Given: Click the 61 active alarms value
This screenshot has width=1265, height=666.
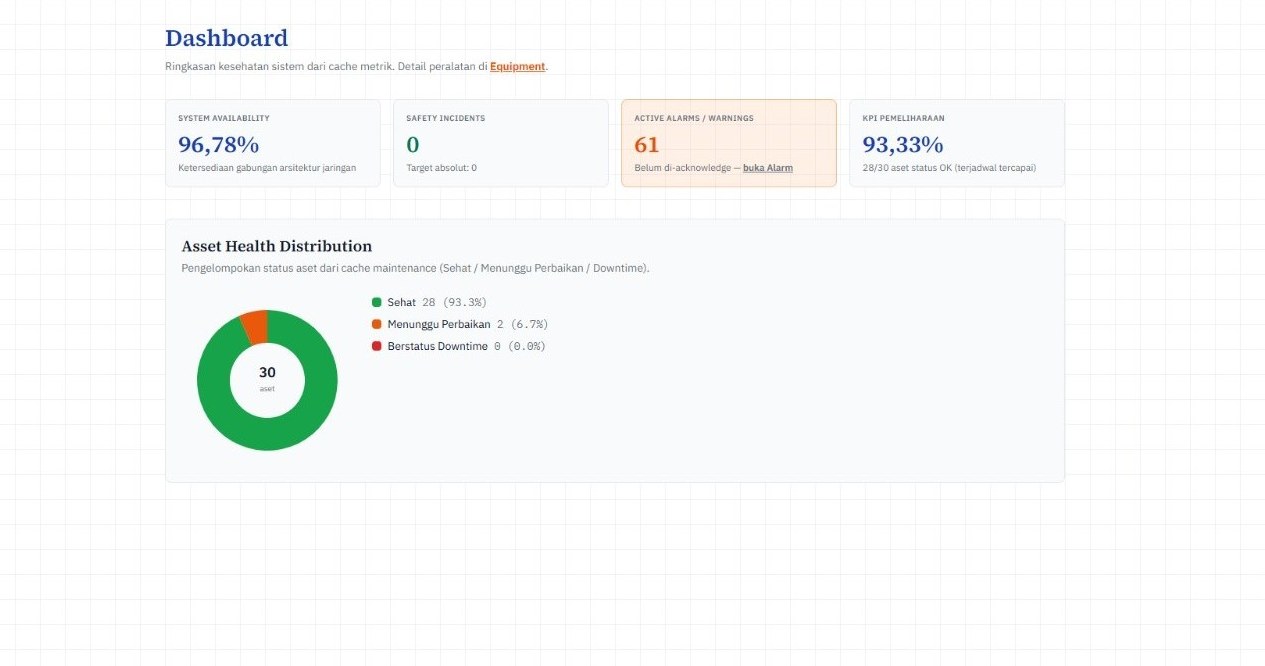Looking at the screenshot, I should (647, 144).
